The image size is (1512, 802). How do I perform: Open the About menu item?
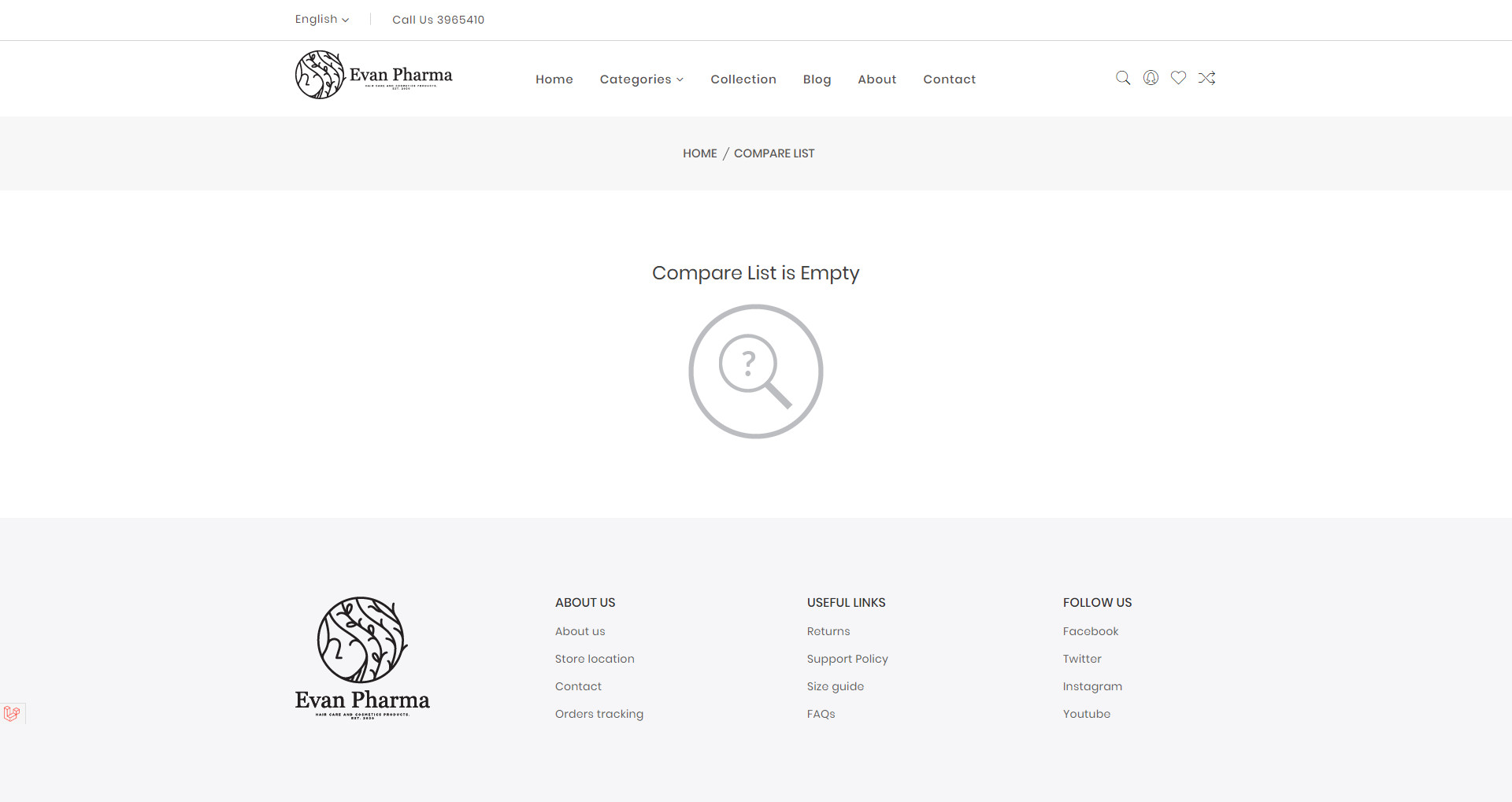point(877,79)
